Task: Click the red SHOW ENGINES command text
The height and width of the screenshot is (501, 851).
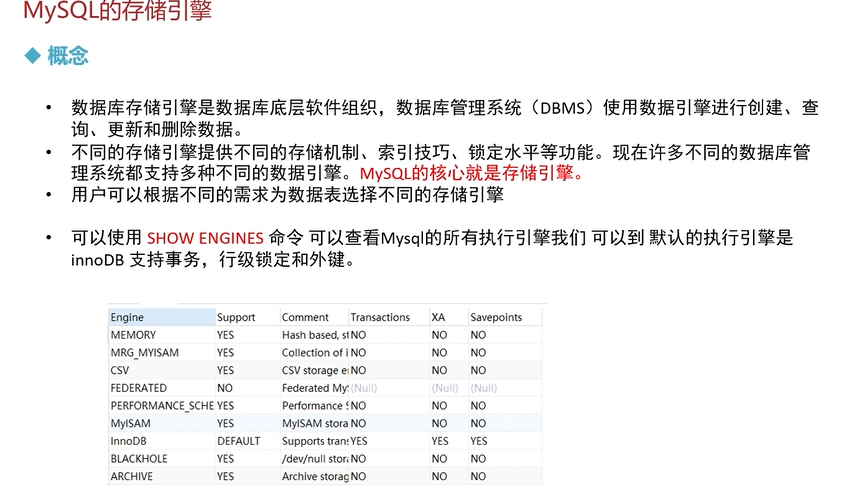Action: pos(205,238)
